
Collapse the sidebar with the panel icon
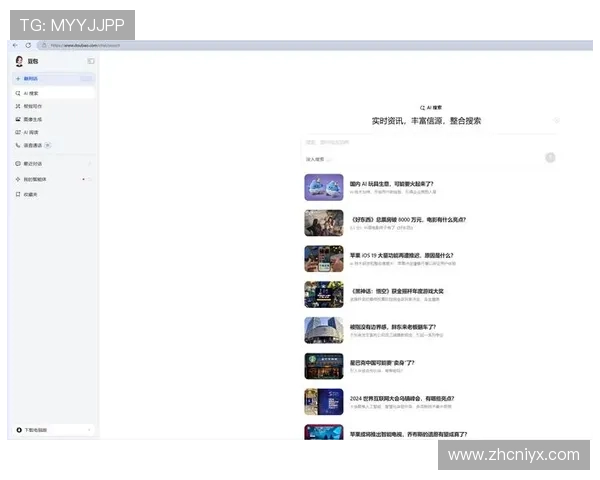point(91,61)
